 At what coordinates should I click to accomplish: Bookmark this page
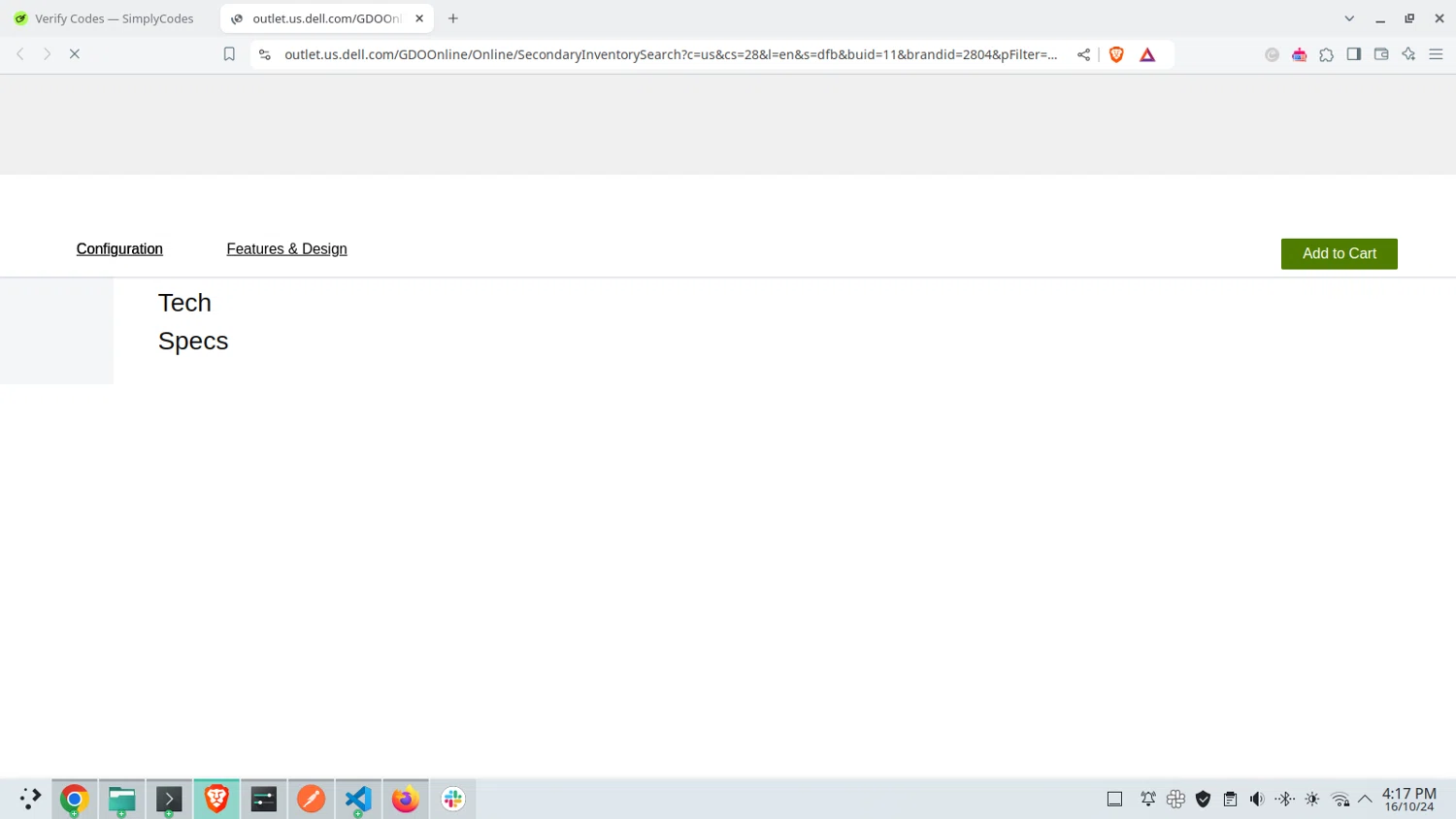pos(229,54)
